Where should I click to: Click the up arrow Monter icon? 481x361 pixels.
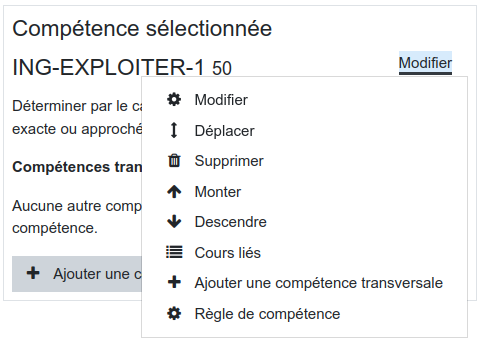(x=174, y=192)
